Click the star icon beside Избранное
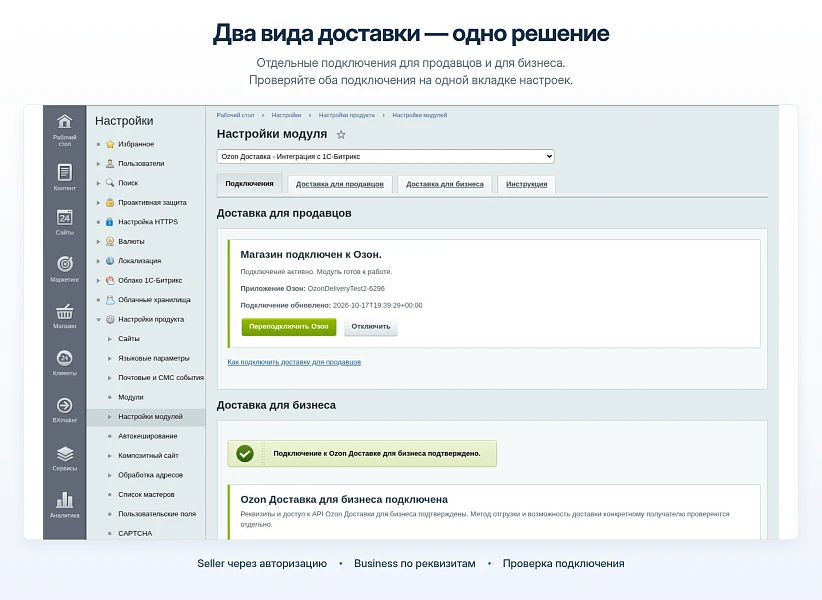The image size is (822, 600). 110,144
